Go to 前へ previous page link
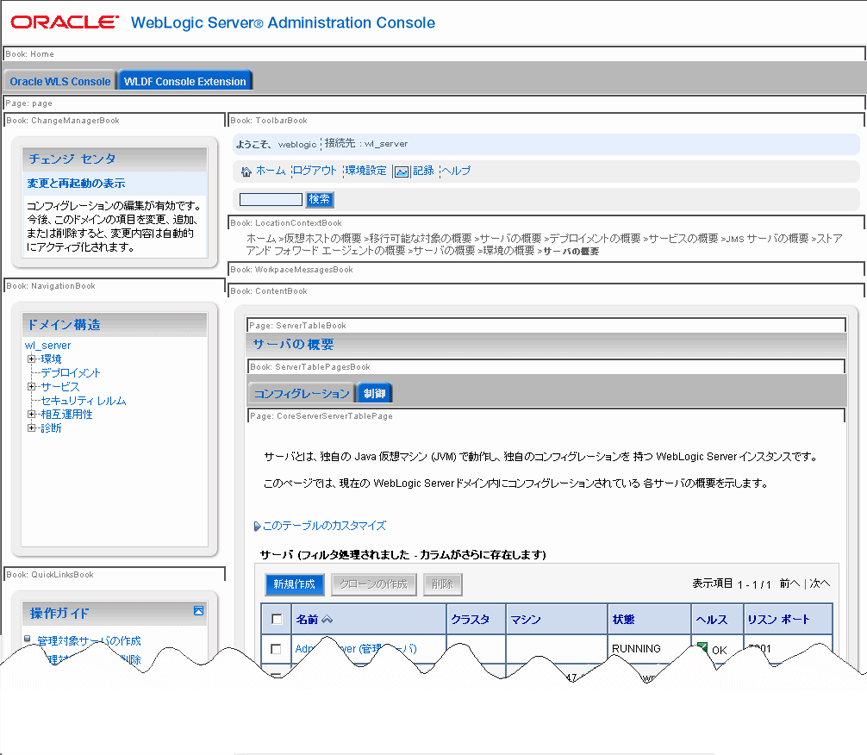Screen dimensions: 867x755 pos(790,584)
